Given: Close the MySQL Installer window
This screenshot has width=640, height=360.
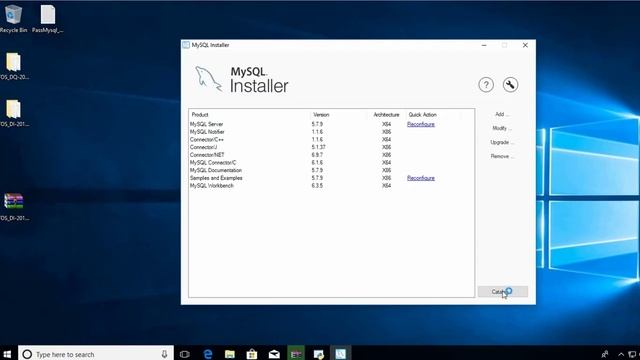Looking at the screenshot, I should [x=525, y=45].
